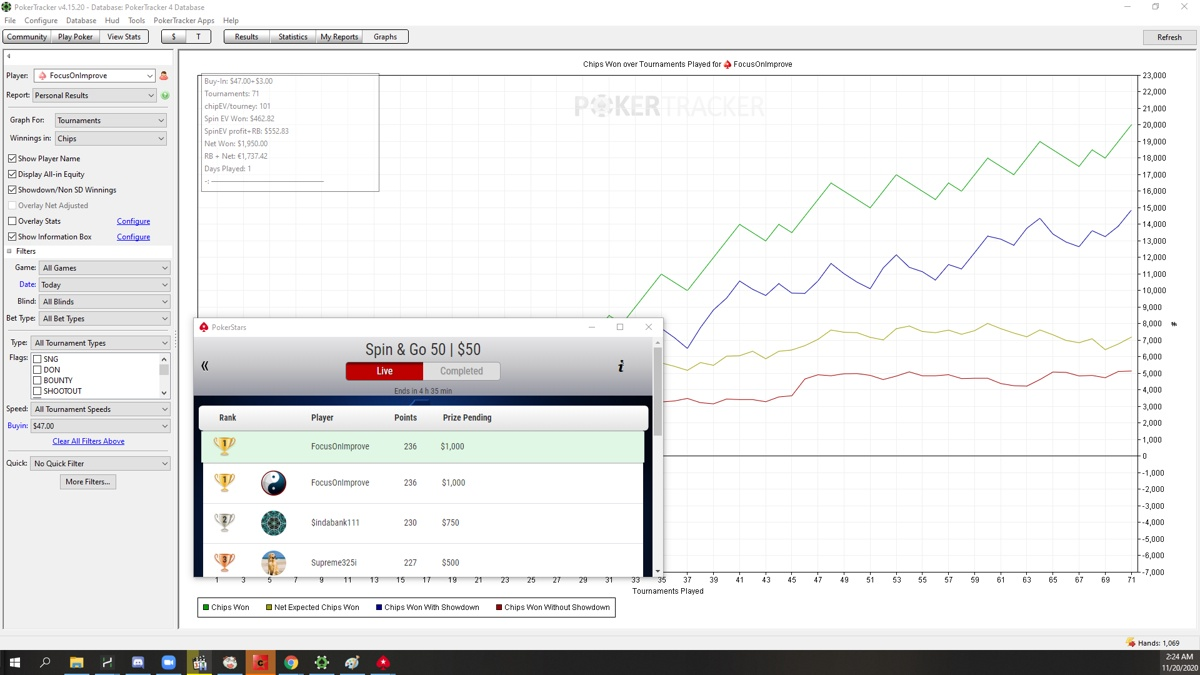Toggle Show Information Box checkbox
This screenshot has height=675, width=1200.
pyautogui.click(x=12, y=237)
